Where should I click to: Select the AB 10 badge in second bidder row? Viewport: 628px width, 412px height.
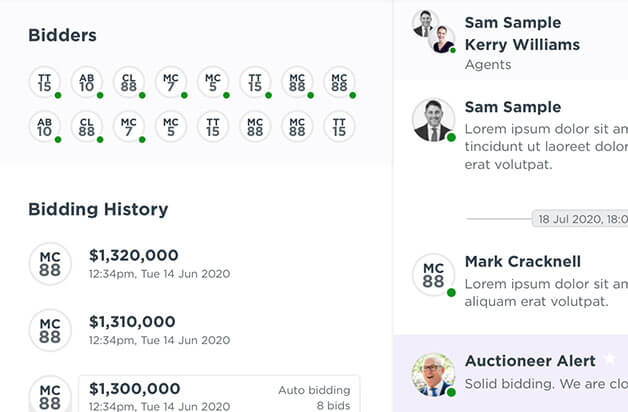[44, 127]
